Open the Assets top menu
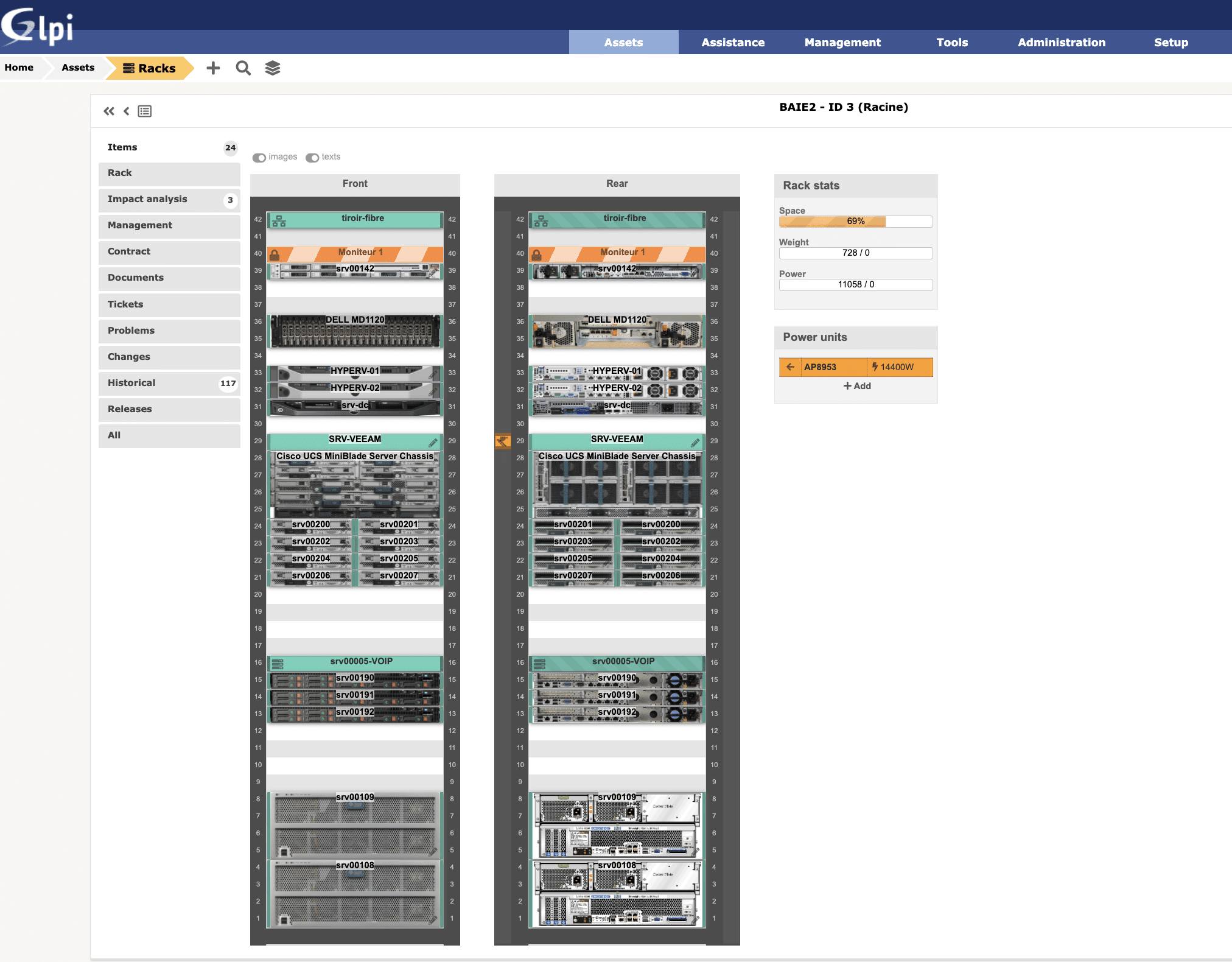 623,42
